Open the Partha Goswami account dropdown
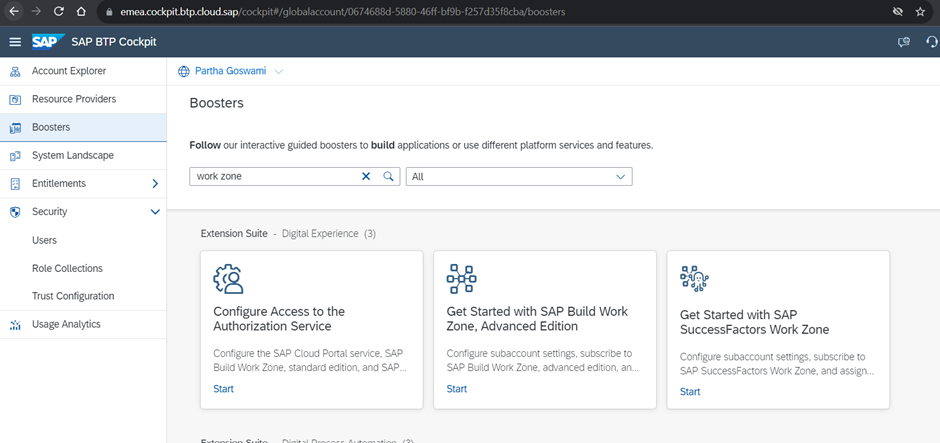Image resolution: width=940 pixels, height=443 pixels. [x=231, y=71]
